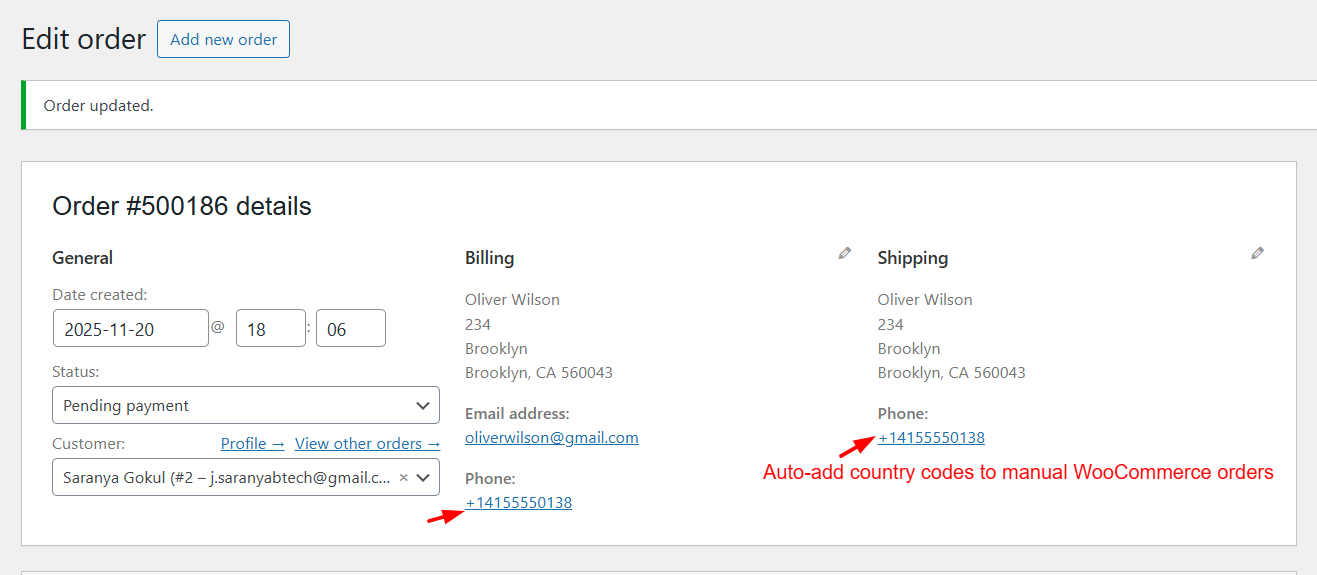Click the Edit order page title
Screen dimensions: 1317x575
click(x=83, y=40)
